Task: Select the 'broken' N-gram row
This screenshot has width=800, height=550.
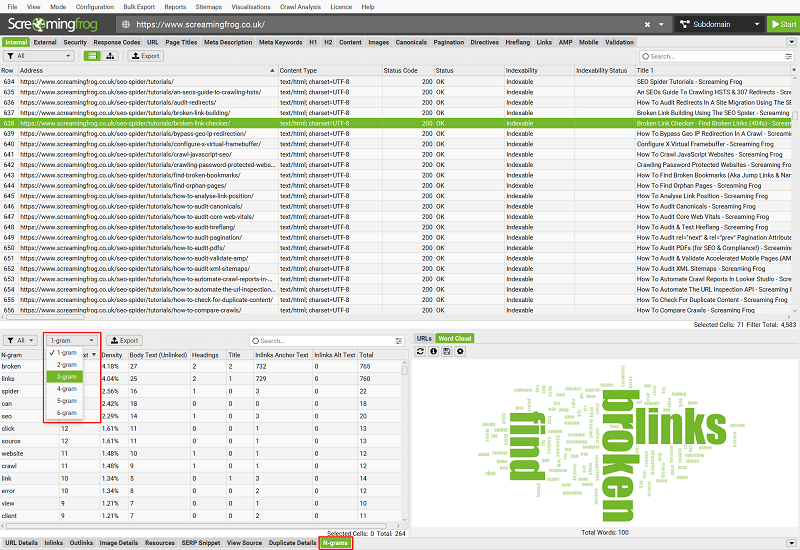Action: tap(200, 366)
